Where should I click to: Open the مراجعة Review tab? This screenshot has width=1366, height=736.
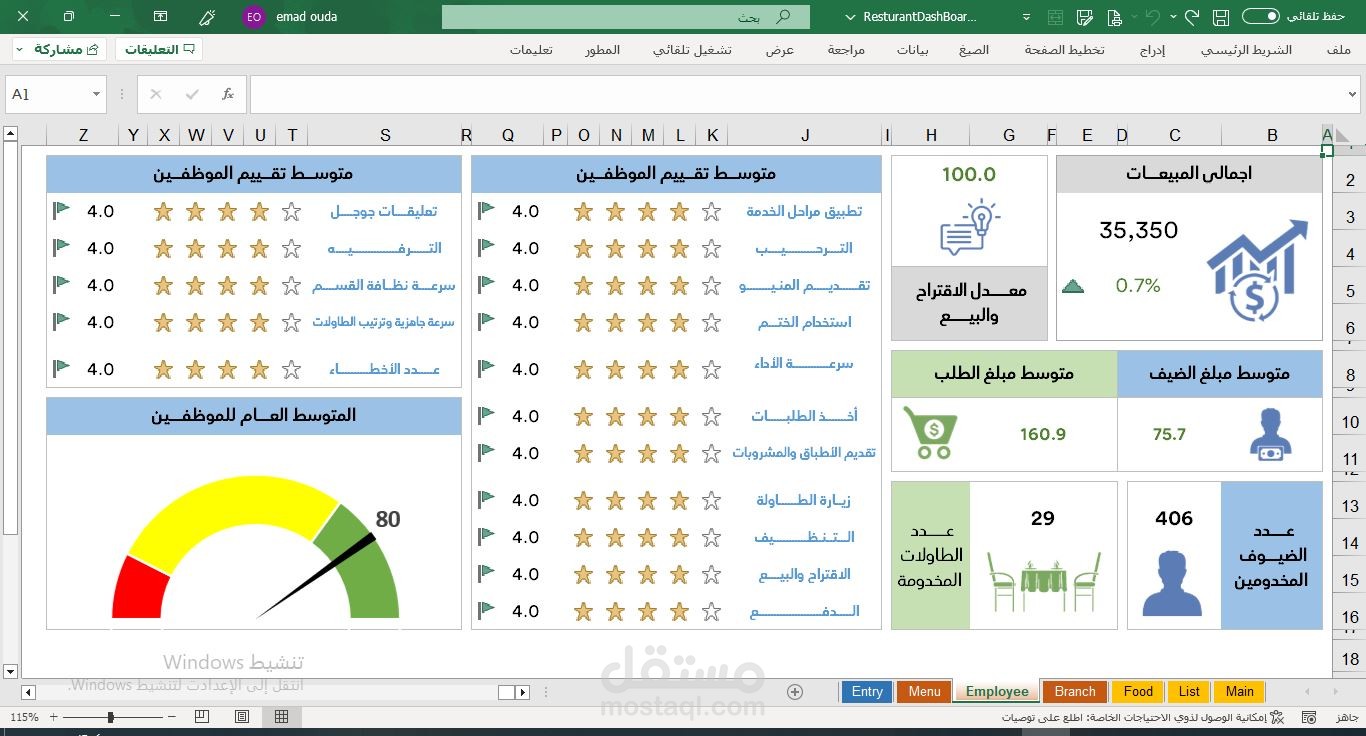(x=846, y=50)
